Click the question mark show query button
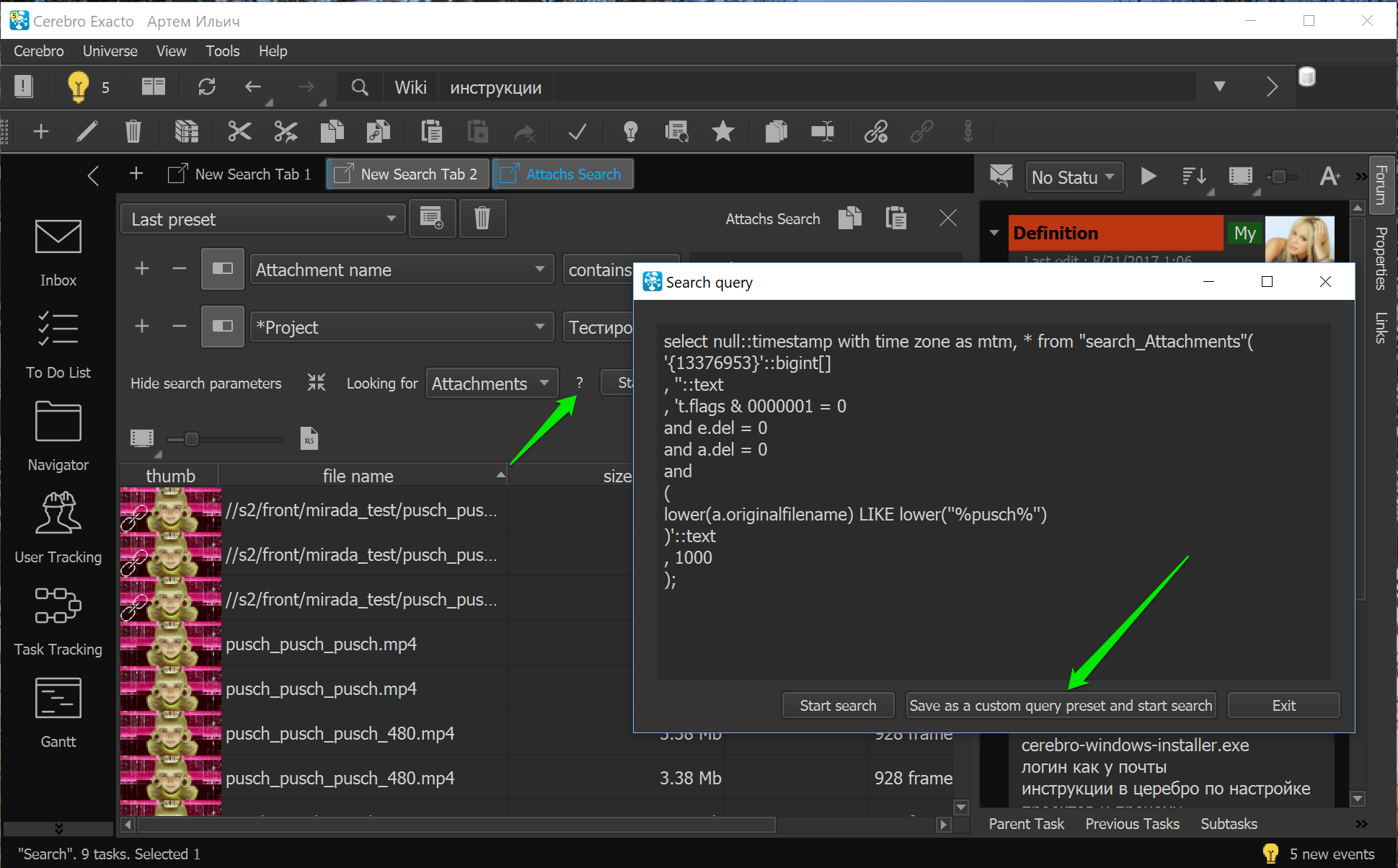This screenshot has width=1398, height=868. tap(579, 383)
